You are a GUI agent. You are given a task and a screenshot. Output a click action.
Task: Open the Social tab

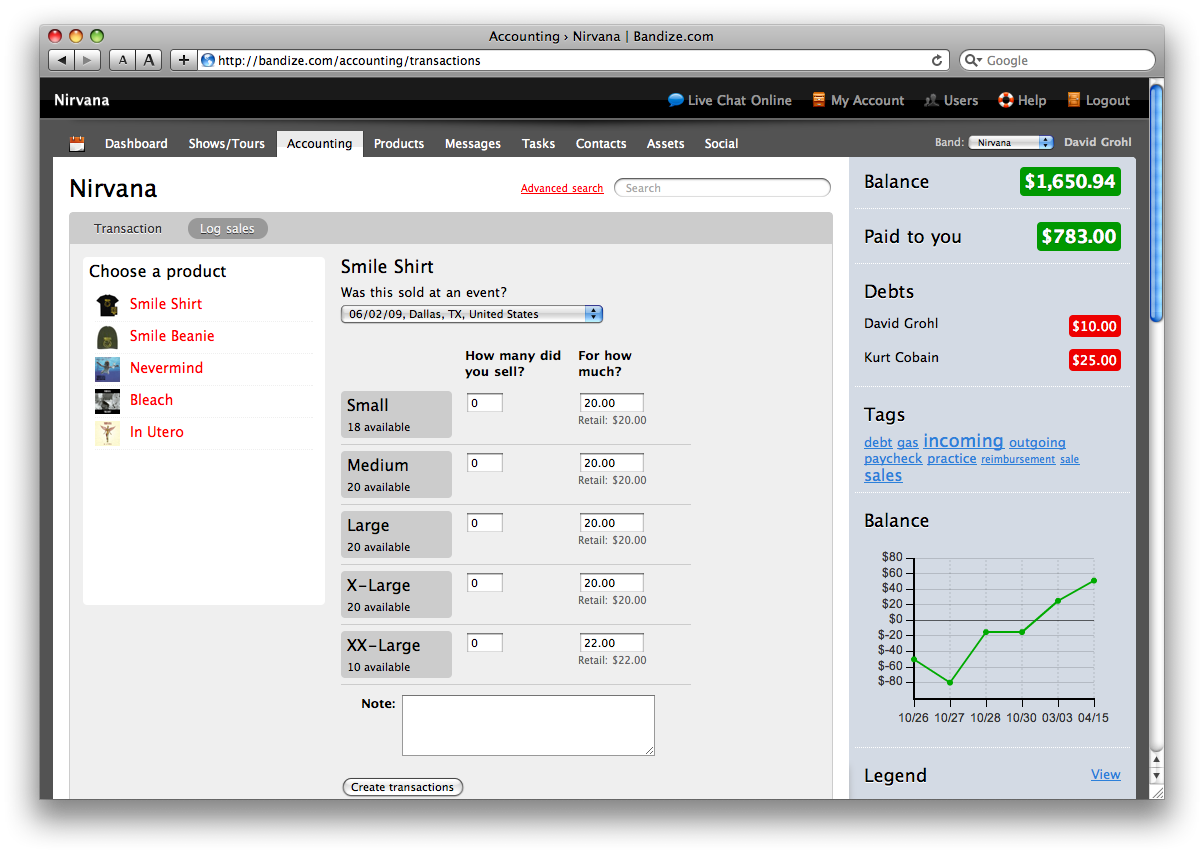[x=721, y=144]
